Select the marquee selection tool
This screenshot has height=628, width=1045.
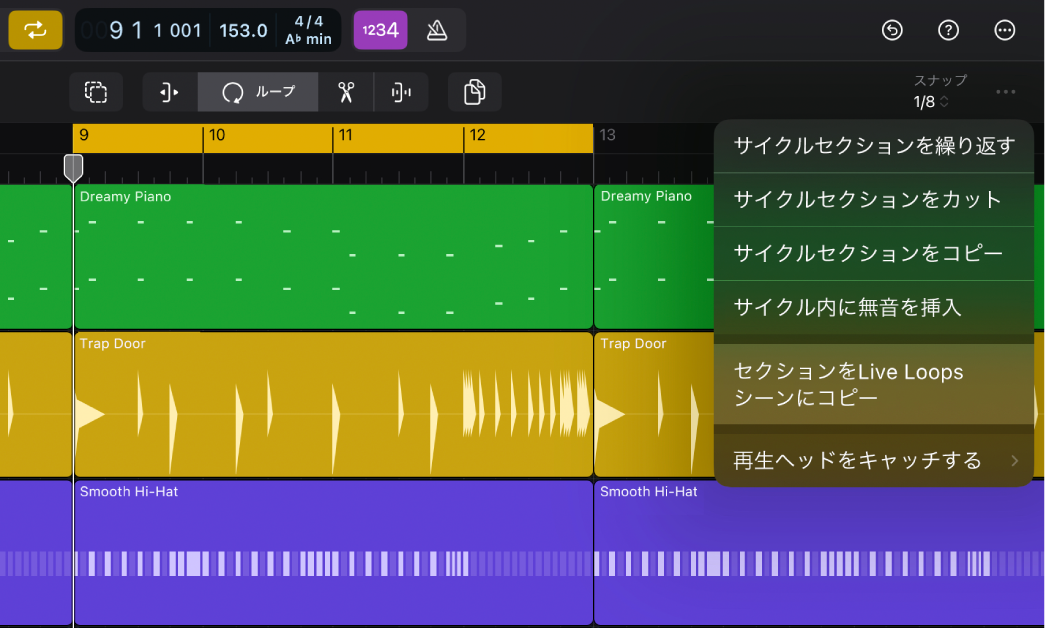(95, 92)
